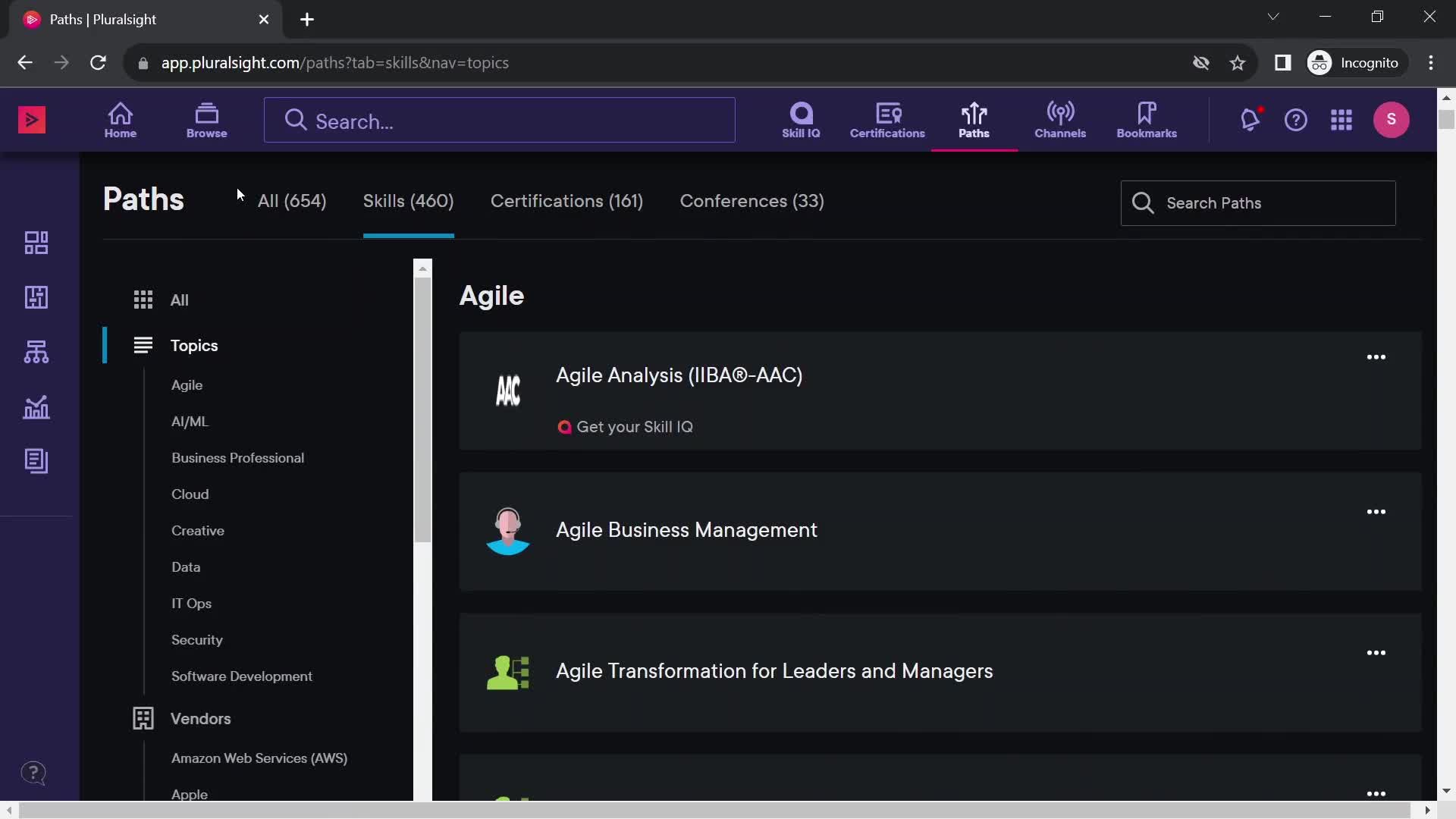The width and height of the screenshot is (1456, 819).
Task: Select the Skills (460) tab
Action: click(x=408, y=201)
